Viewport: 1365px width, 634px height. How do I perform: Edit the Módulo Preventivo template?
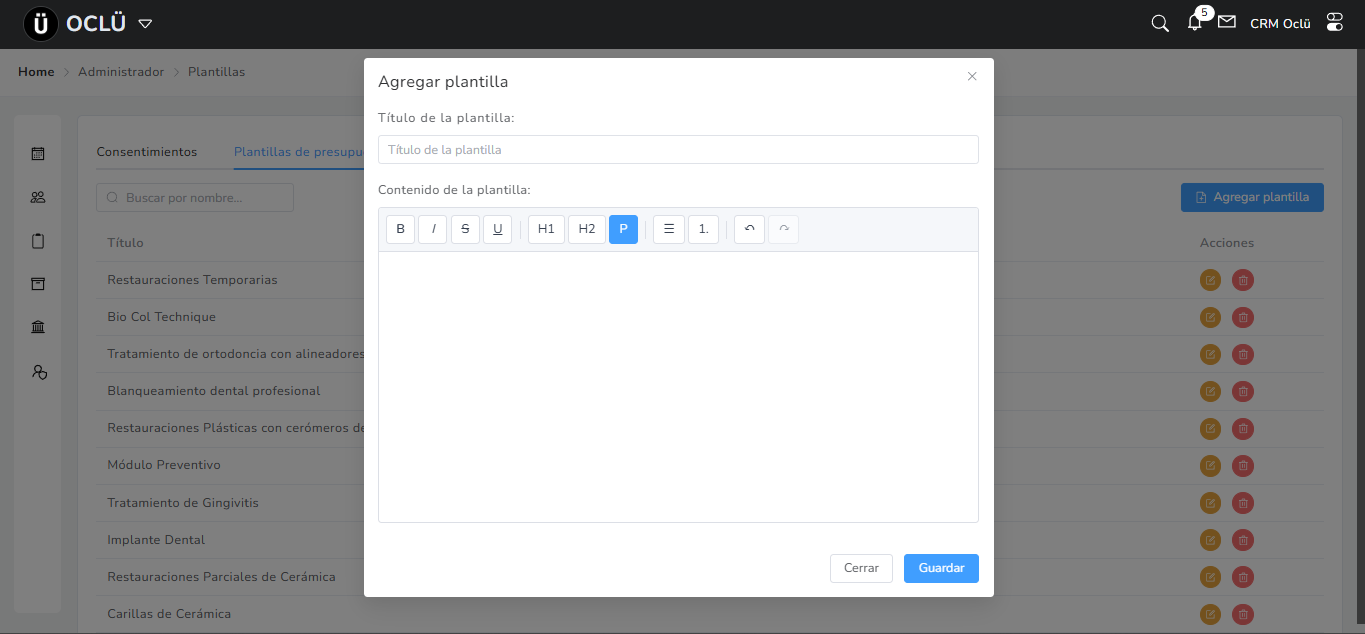(1210, 465)
